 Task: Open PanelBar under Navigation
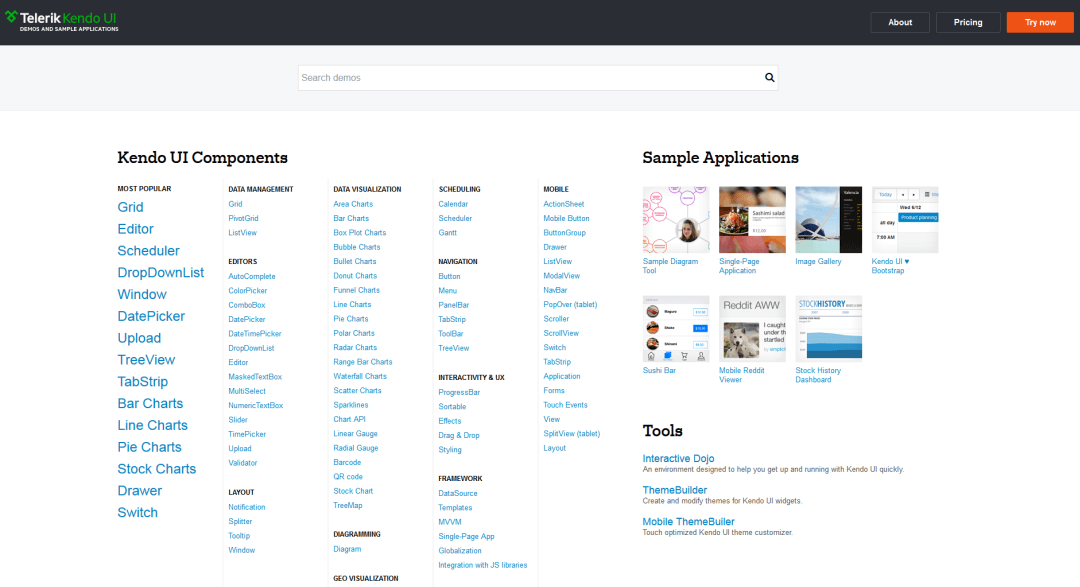pyautogui.click(x=453, y=305)
